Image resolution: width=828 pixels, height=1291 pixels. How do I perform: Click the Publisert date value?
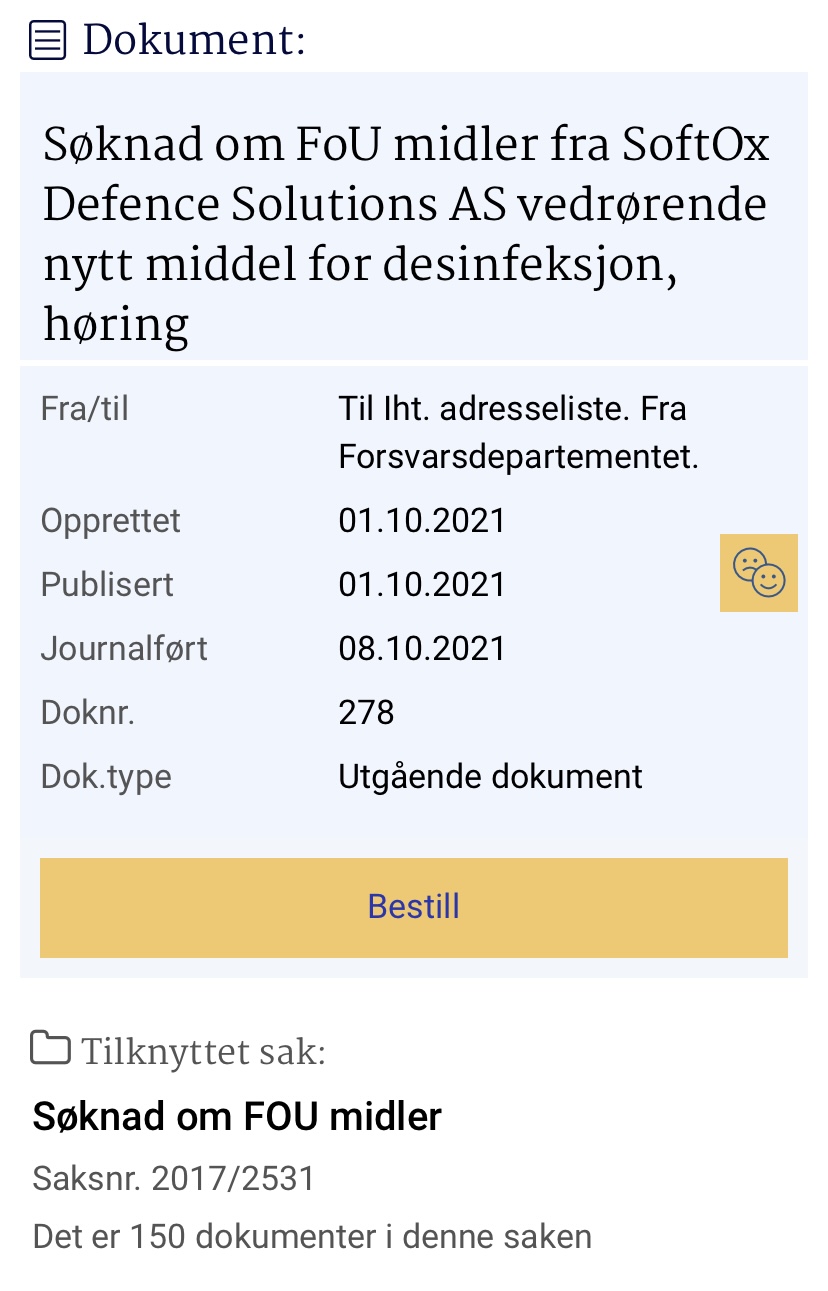(422, 584)
